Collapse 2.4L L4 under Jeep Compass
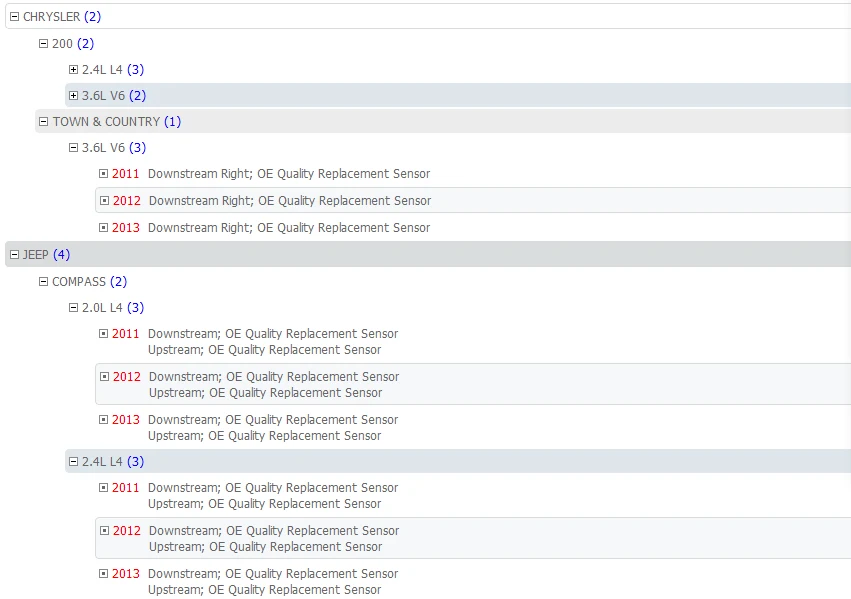Screen dimensions: 851x599 point(73,462)
